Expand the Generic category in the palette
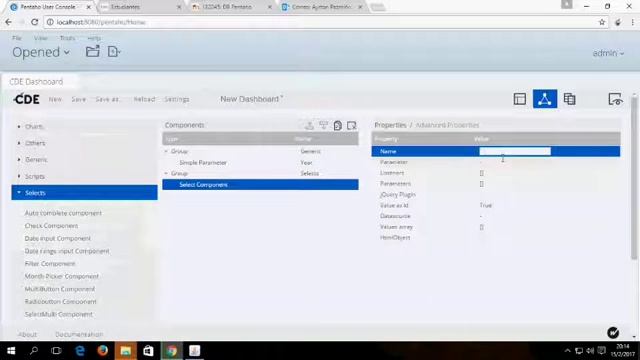640x360 pixels. pyautogui.click(x=36, y=160)
